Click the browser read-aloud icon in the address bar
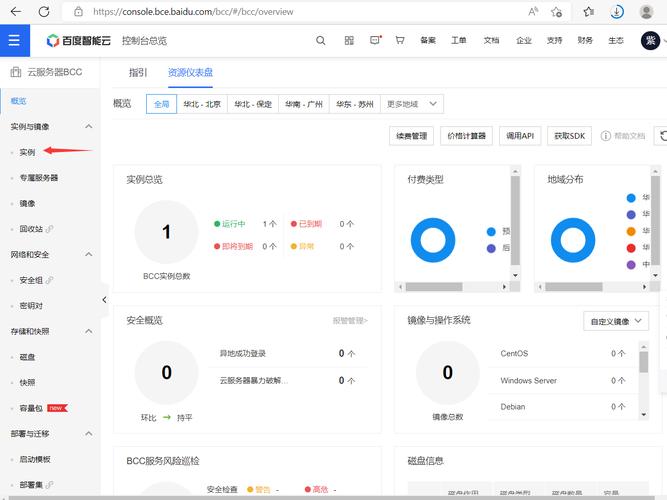This screenshot has height=500, width=667. [x=533, y=11]
